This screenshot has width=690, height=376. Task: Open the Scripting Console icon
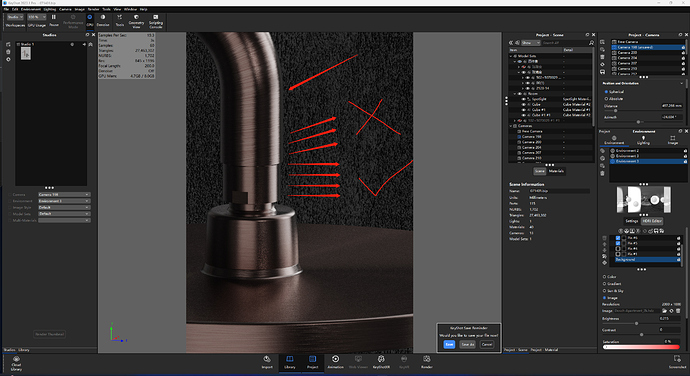point(155,21)
